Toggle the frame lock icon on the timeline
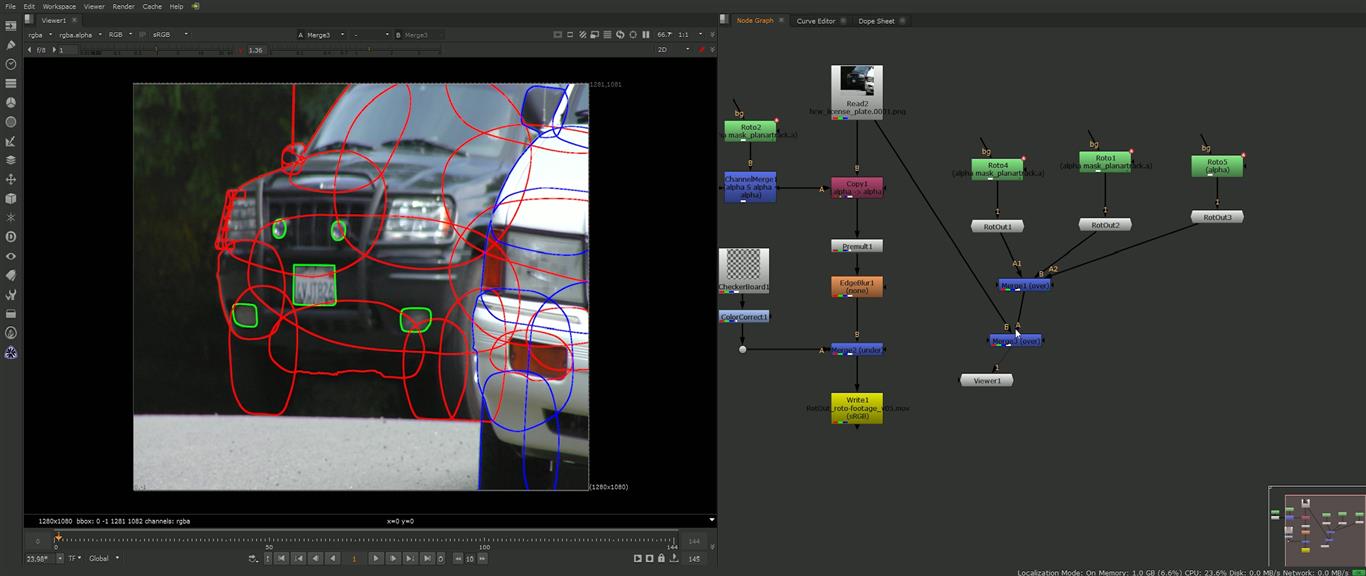 (661, 558)
